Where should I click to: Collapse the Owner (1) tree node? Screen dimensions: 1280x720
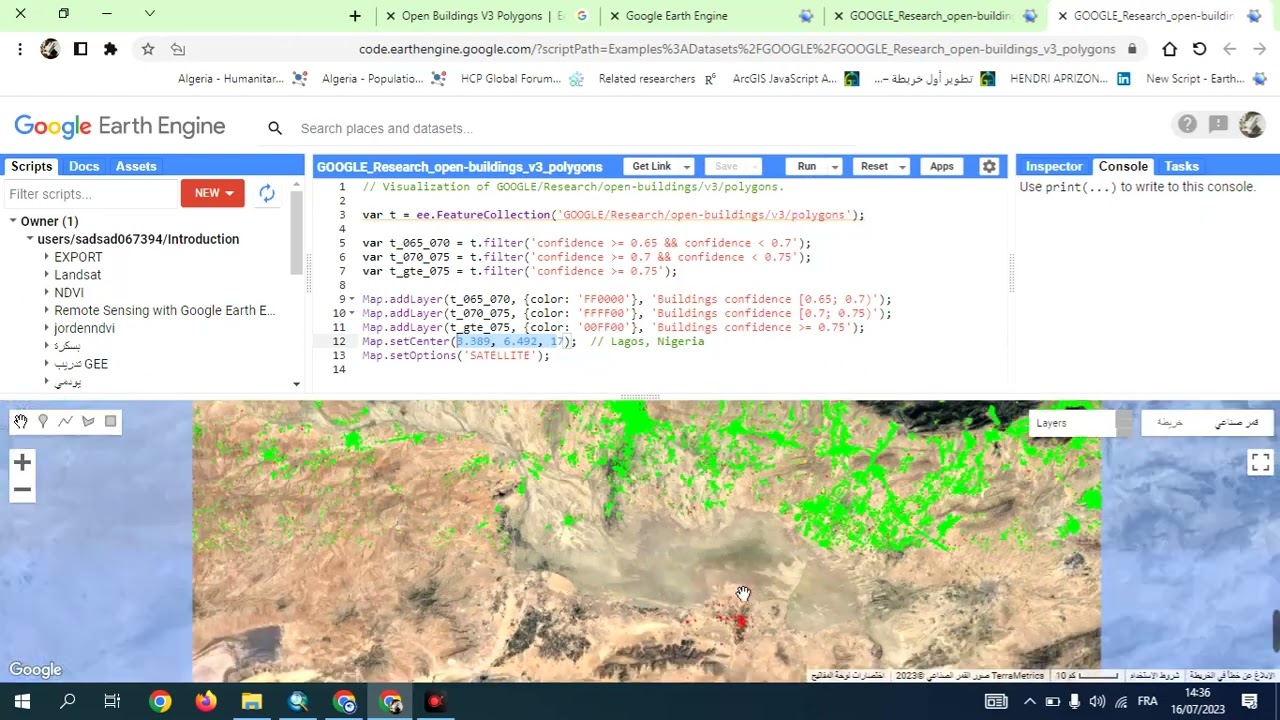[13, 221]
